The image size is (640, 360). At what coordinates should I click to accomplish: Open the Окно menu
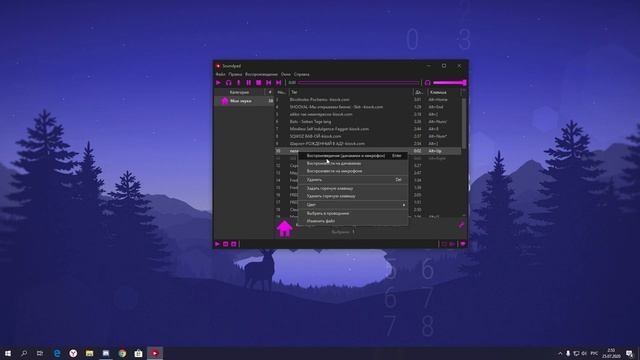(x=286, y=75)
